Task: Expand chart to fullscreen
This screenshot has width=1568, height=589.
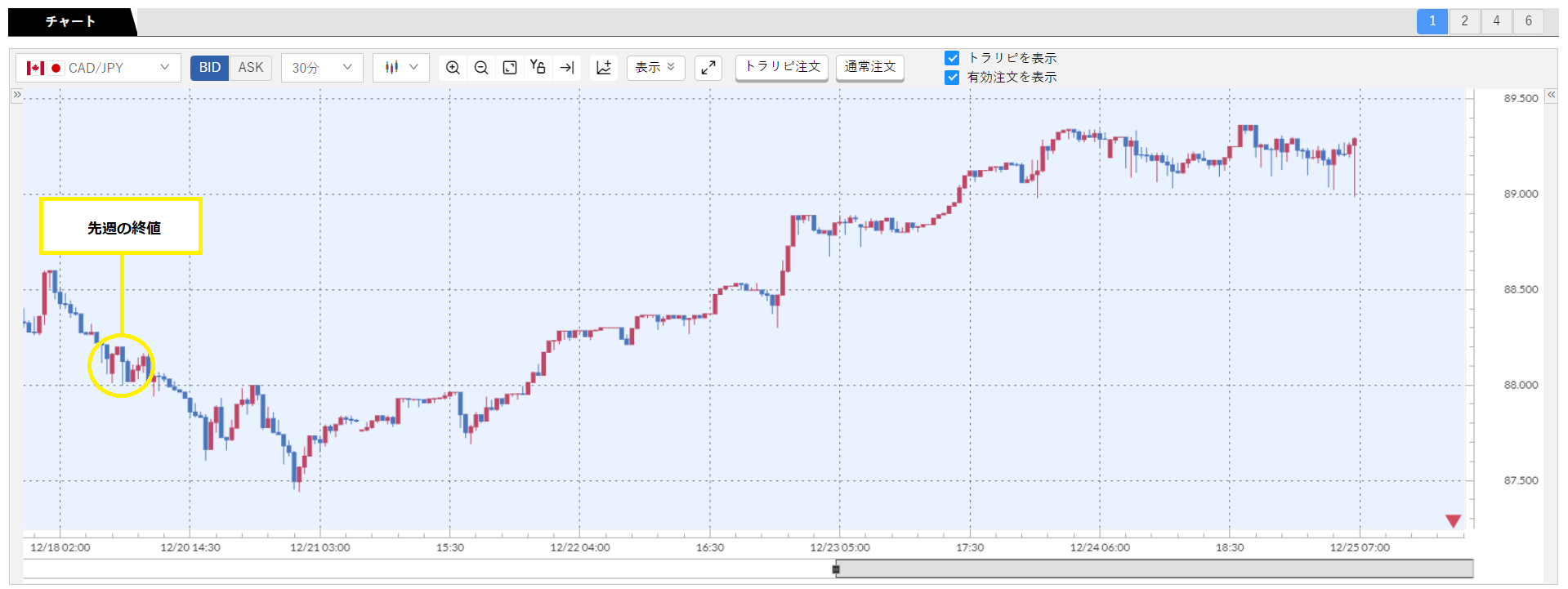Action: coord(708,68)
